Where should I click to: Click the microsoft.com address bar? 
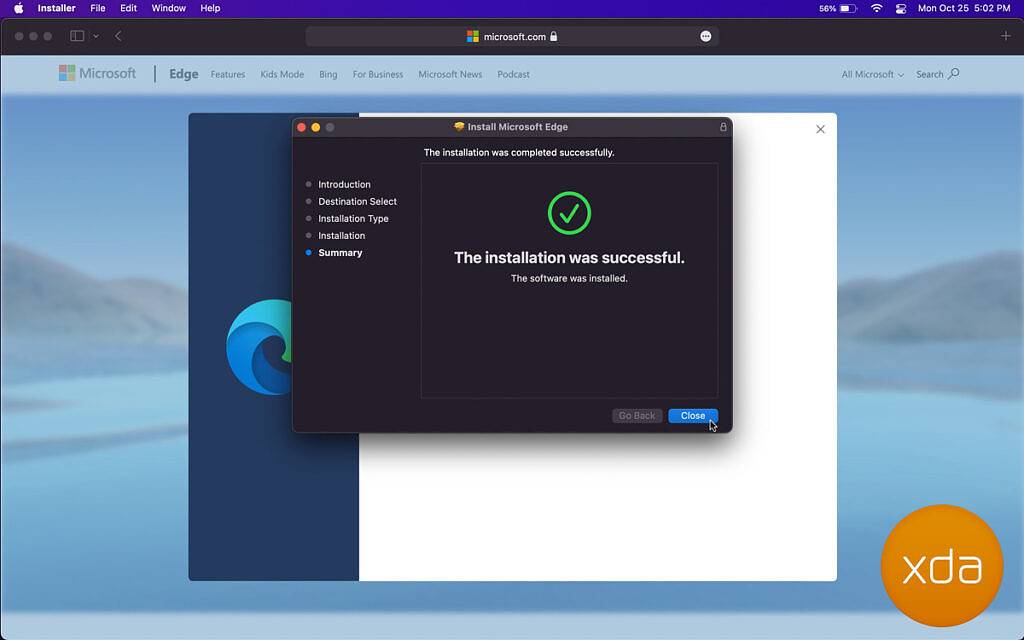[x=512, y=37]
